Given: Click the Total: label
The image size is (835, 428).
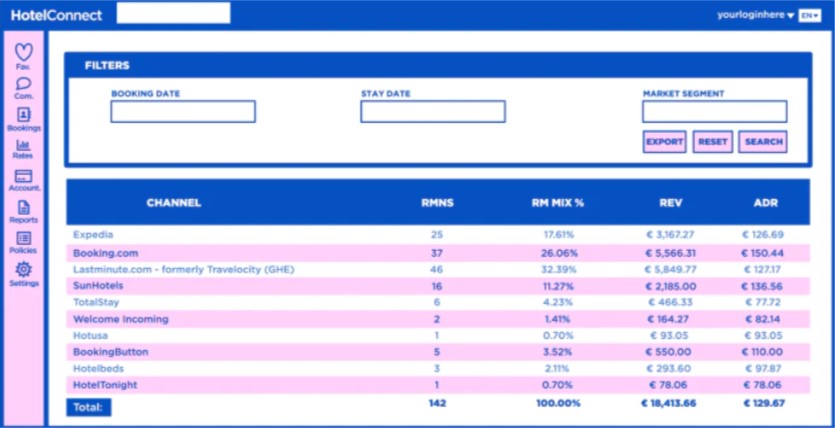Looking at the screenshot, I should coord(89,407).
